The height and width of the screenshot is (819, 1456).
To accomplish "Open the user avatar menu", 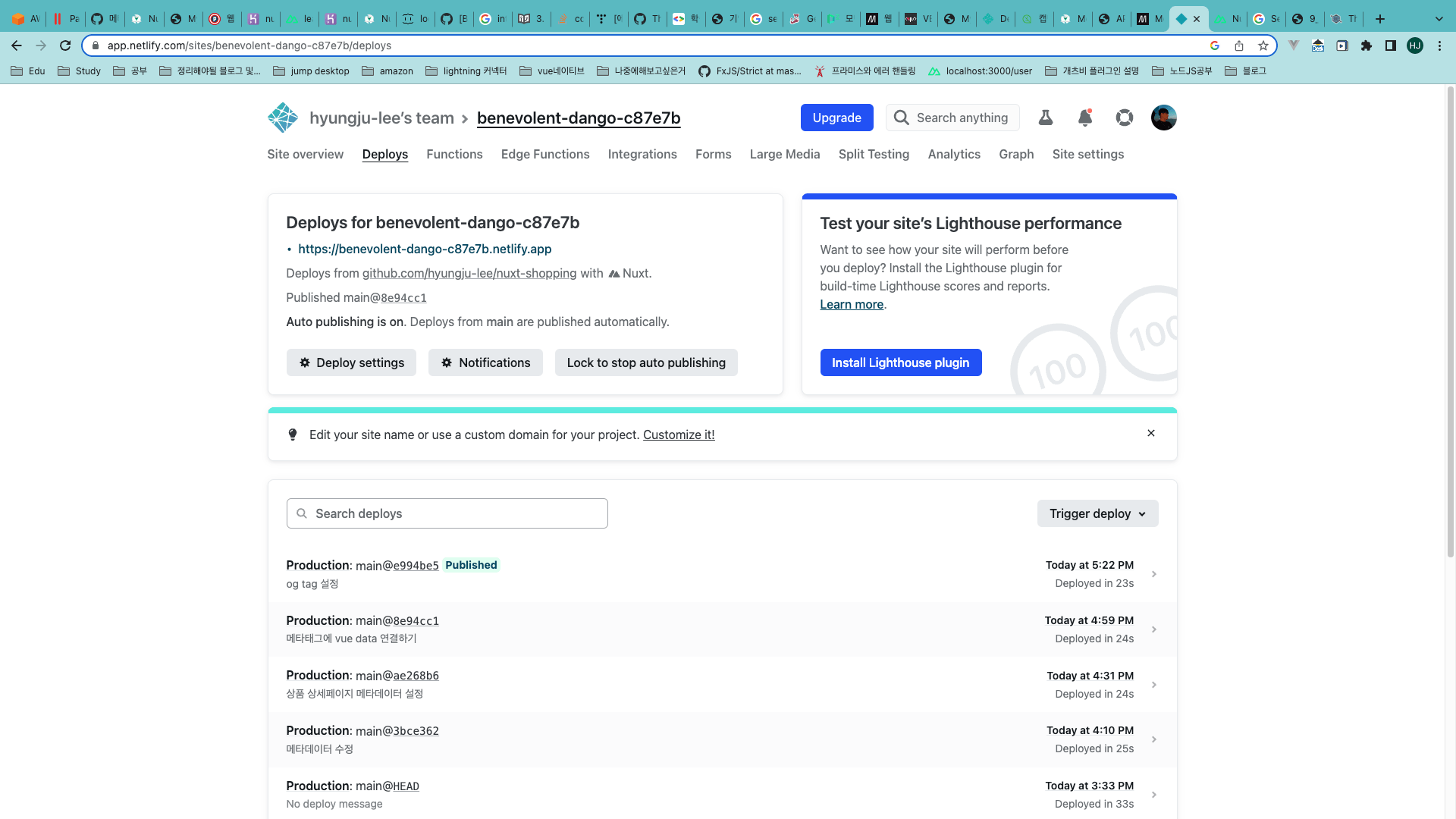I will point(1164,118).
